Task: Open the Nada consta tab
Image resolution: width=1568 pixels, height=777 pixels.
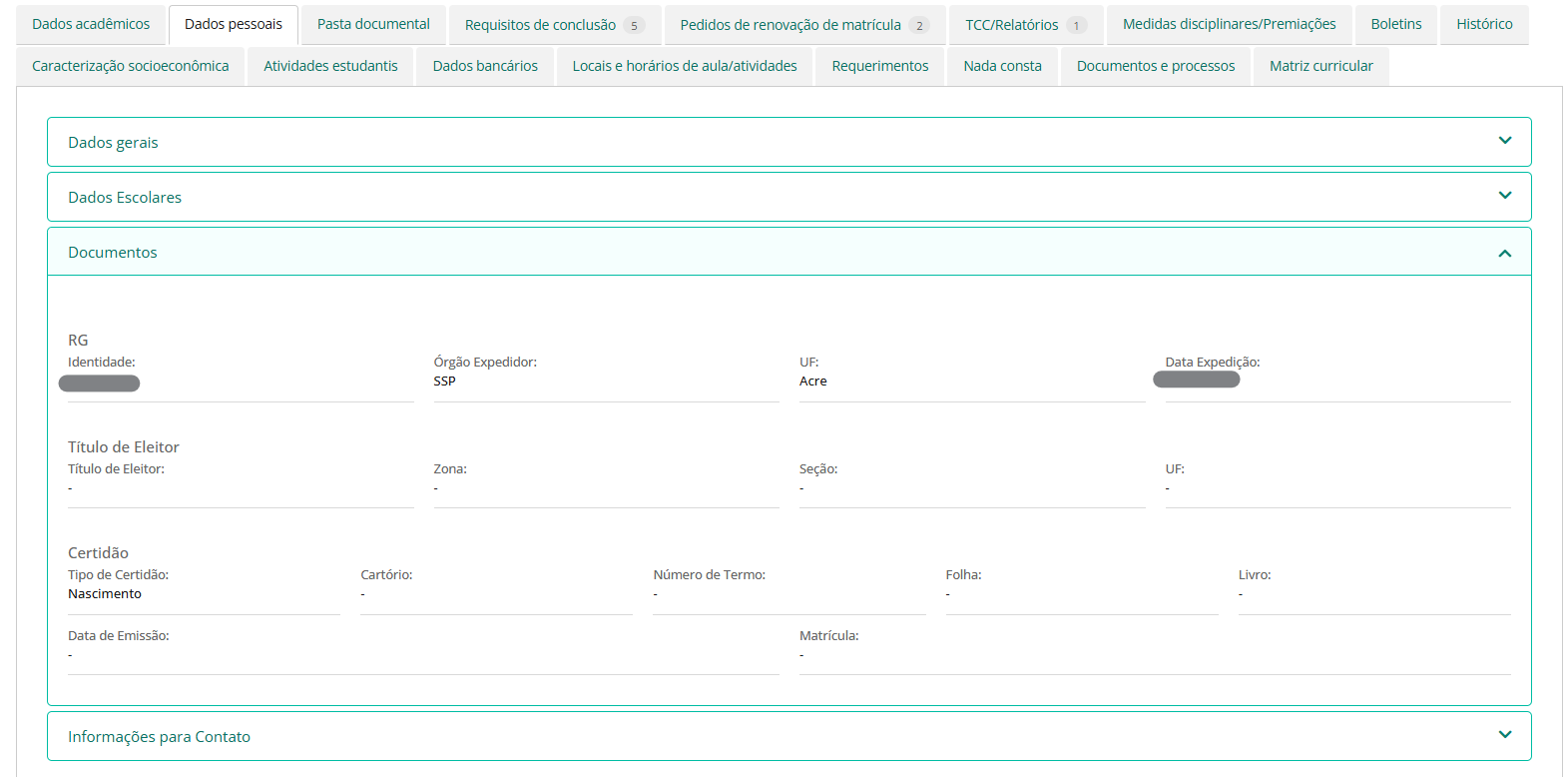Action: [1002, 66]
